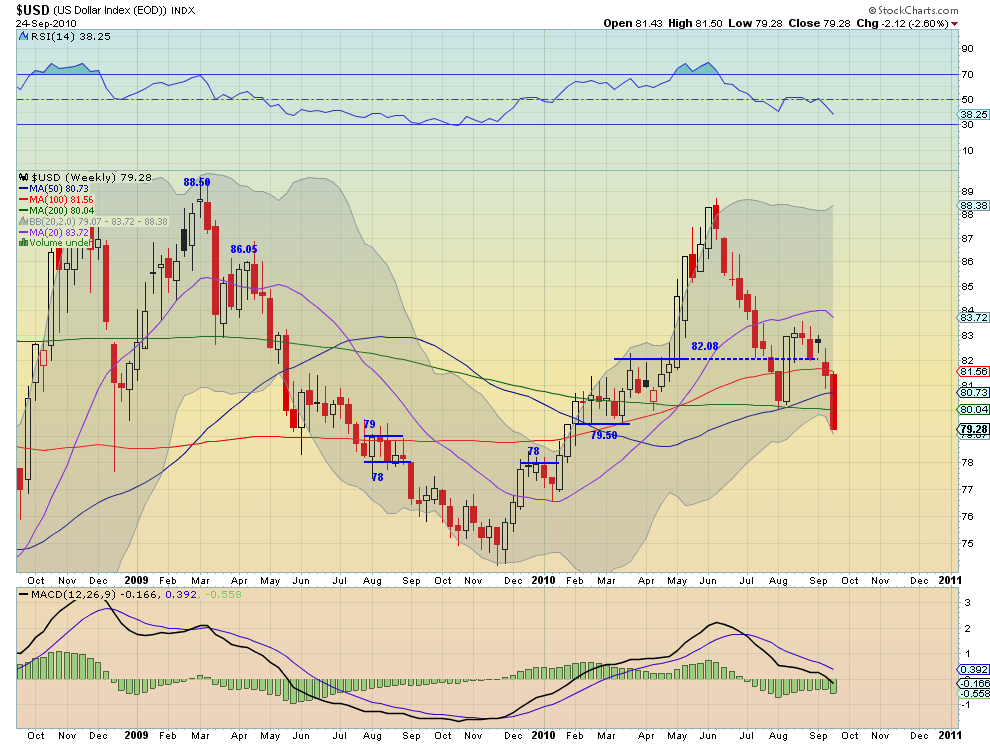Click the 86.05 annotation
990x744 pixels.
244,249
